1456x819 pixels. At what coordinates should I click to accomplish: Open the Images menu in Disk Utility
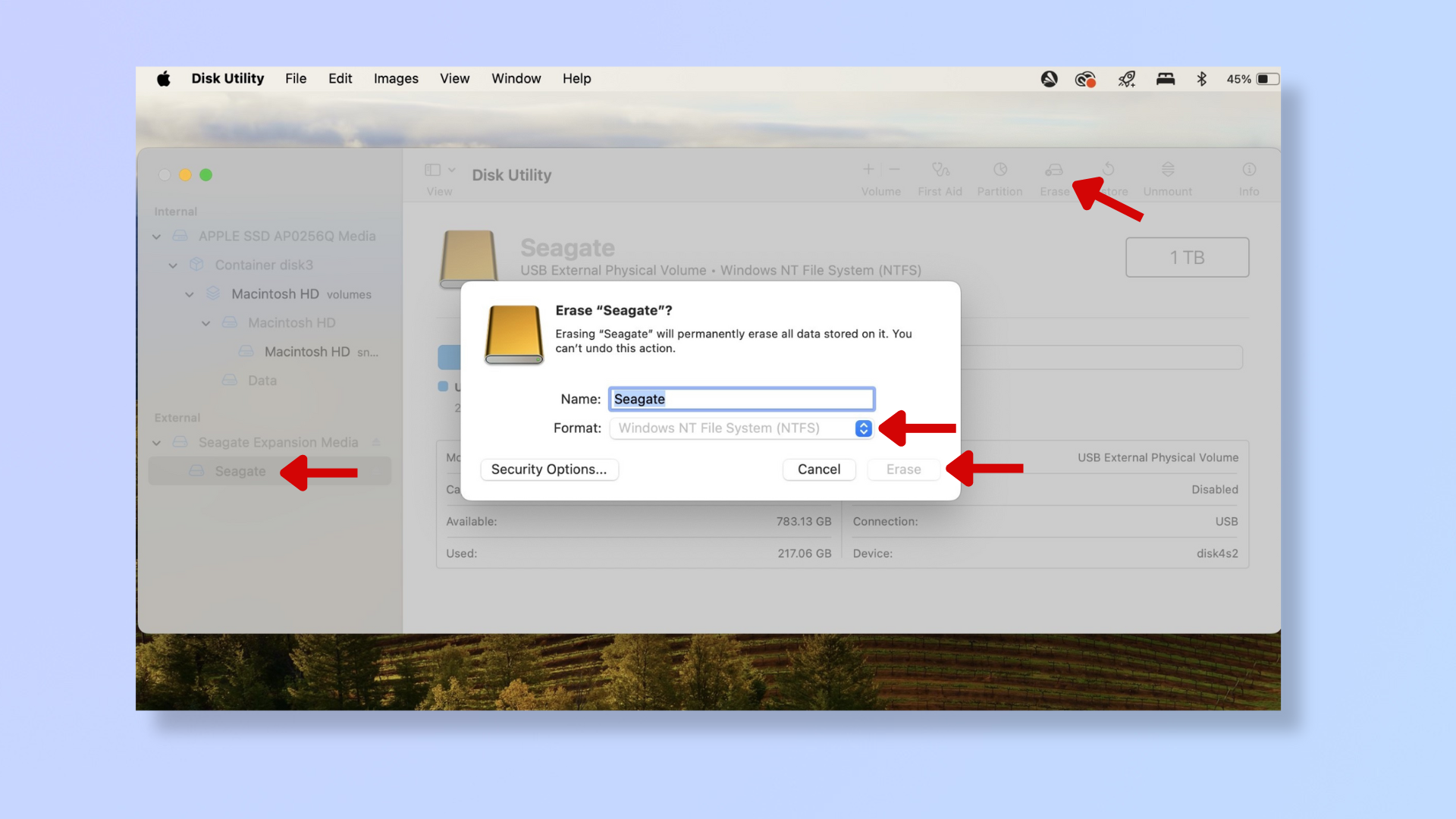[x=396, y=79]
